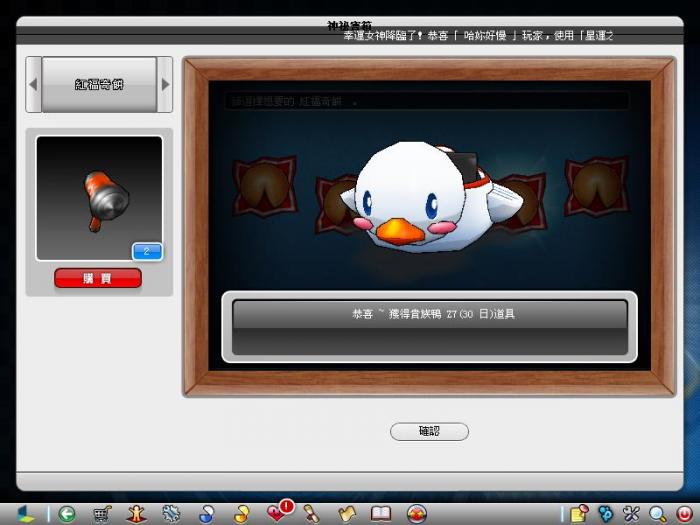
Task: Click the red power button icon
Action: click(685, 514)
